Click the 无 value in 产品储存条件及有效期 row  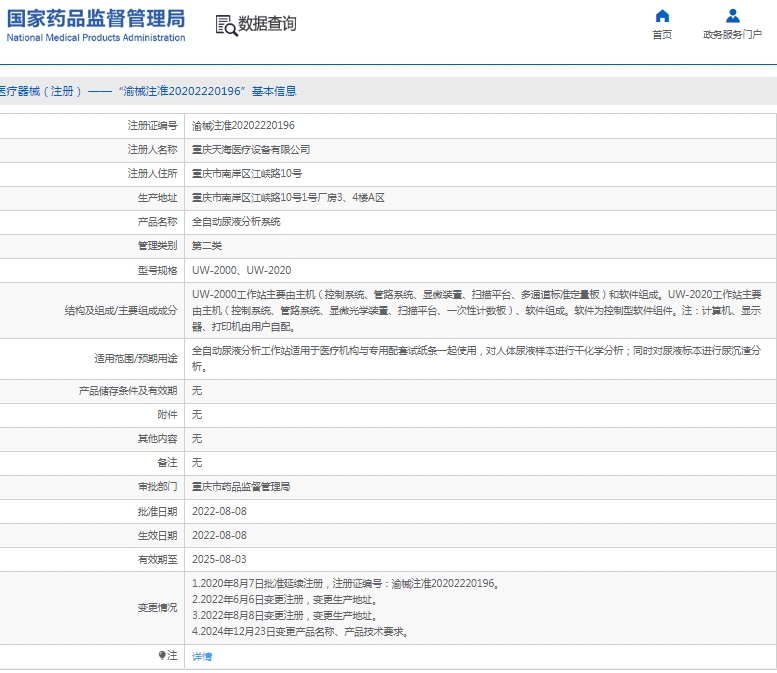pyautogui.click(x=197, y=391)
